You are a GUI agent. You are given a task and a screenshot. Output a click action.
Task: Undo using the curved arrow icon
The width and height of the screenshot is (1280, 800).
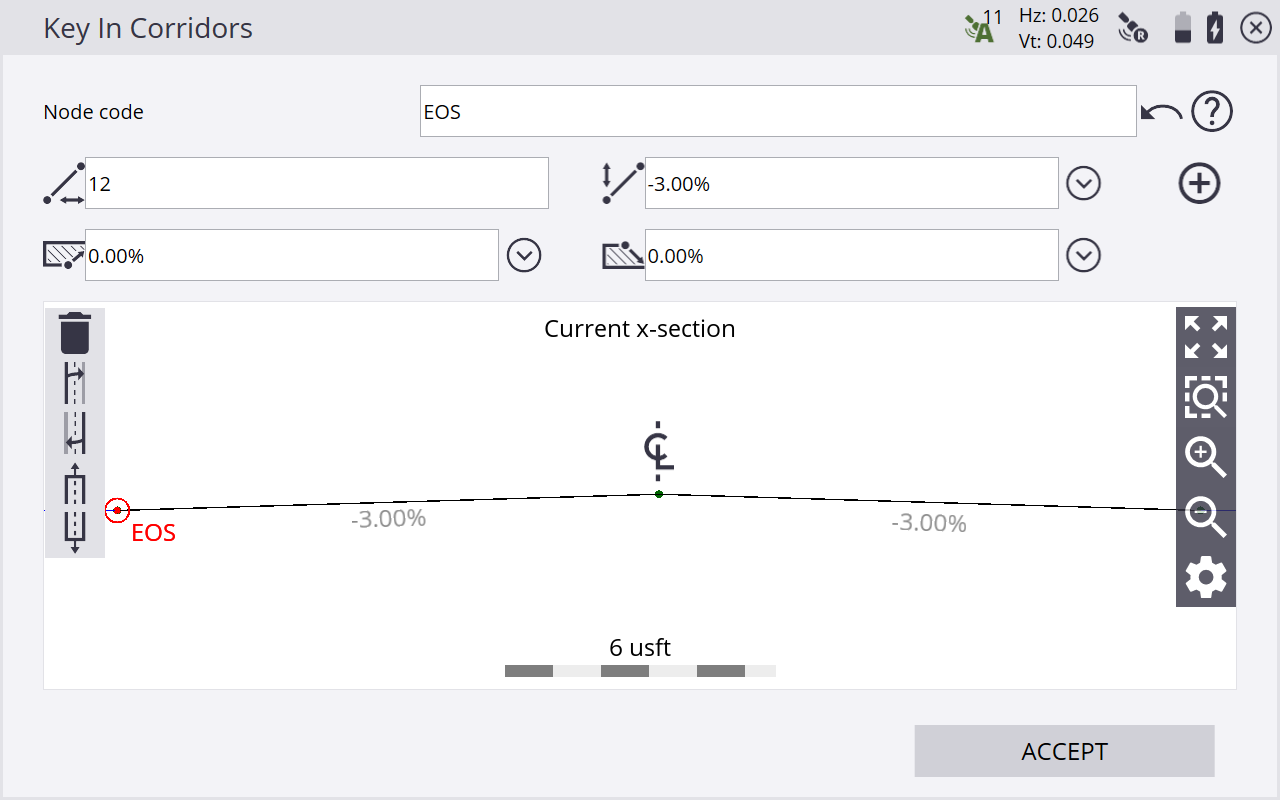point(1161,112)
